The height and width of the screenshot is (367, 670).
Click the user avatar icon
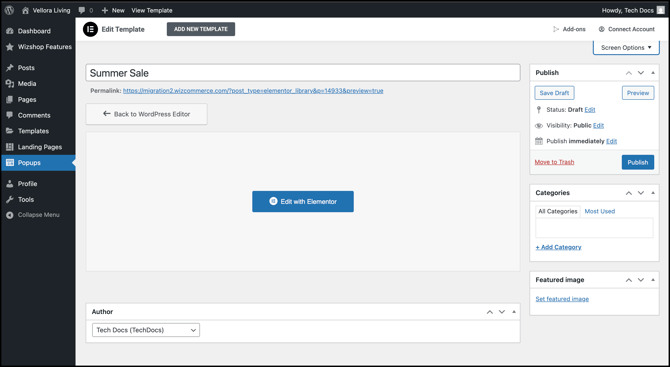tap(661, 10)
